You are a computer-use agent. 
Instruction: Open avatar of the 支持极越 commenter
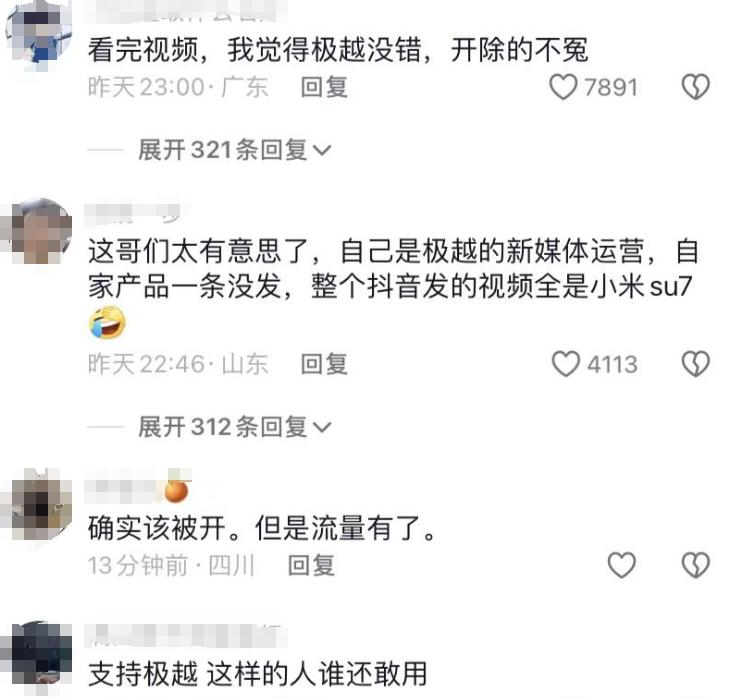tap(39, 657)
